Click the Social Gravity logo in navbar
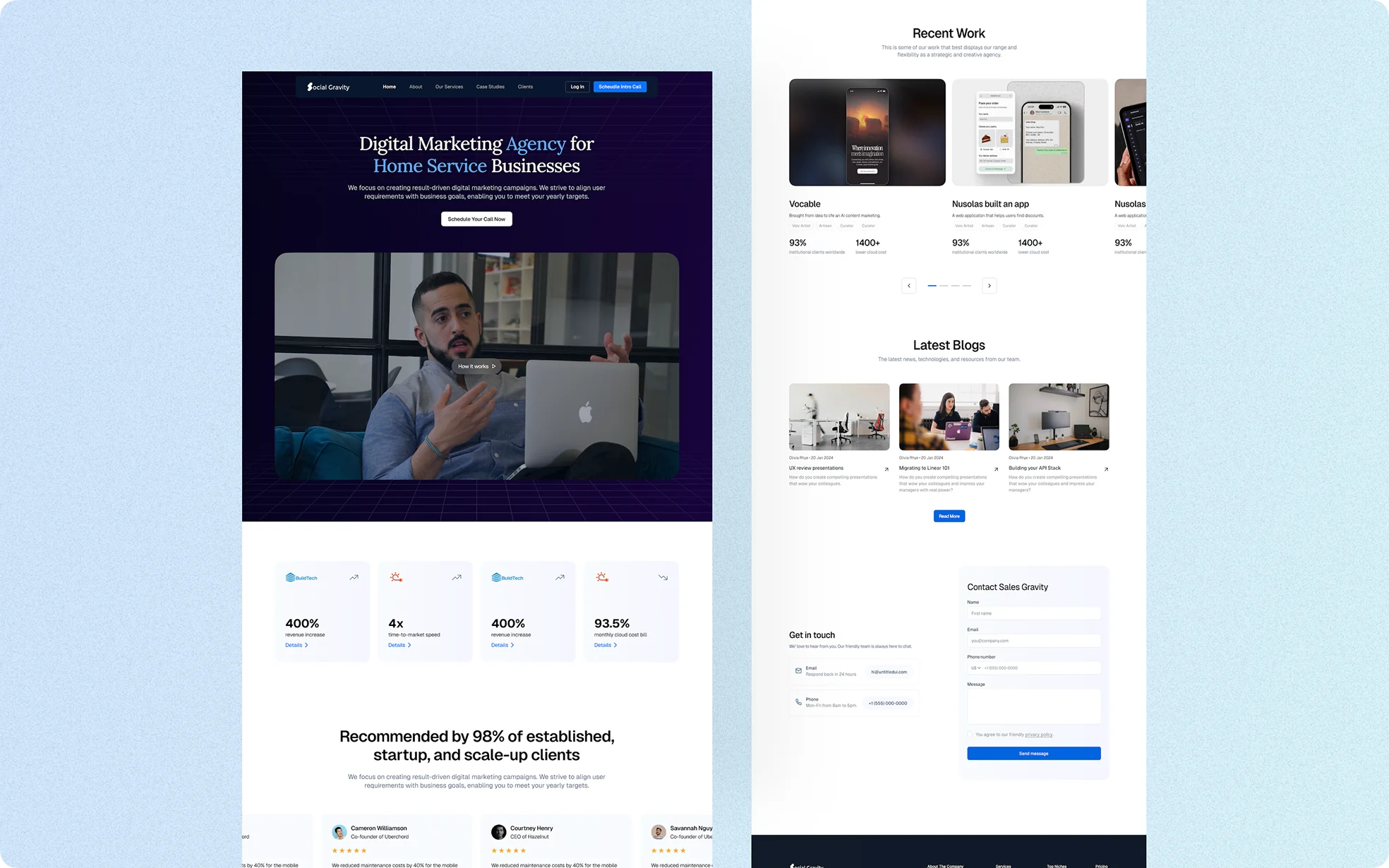This screenshot has height=868, width=1389. 328,87
